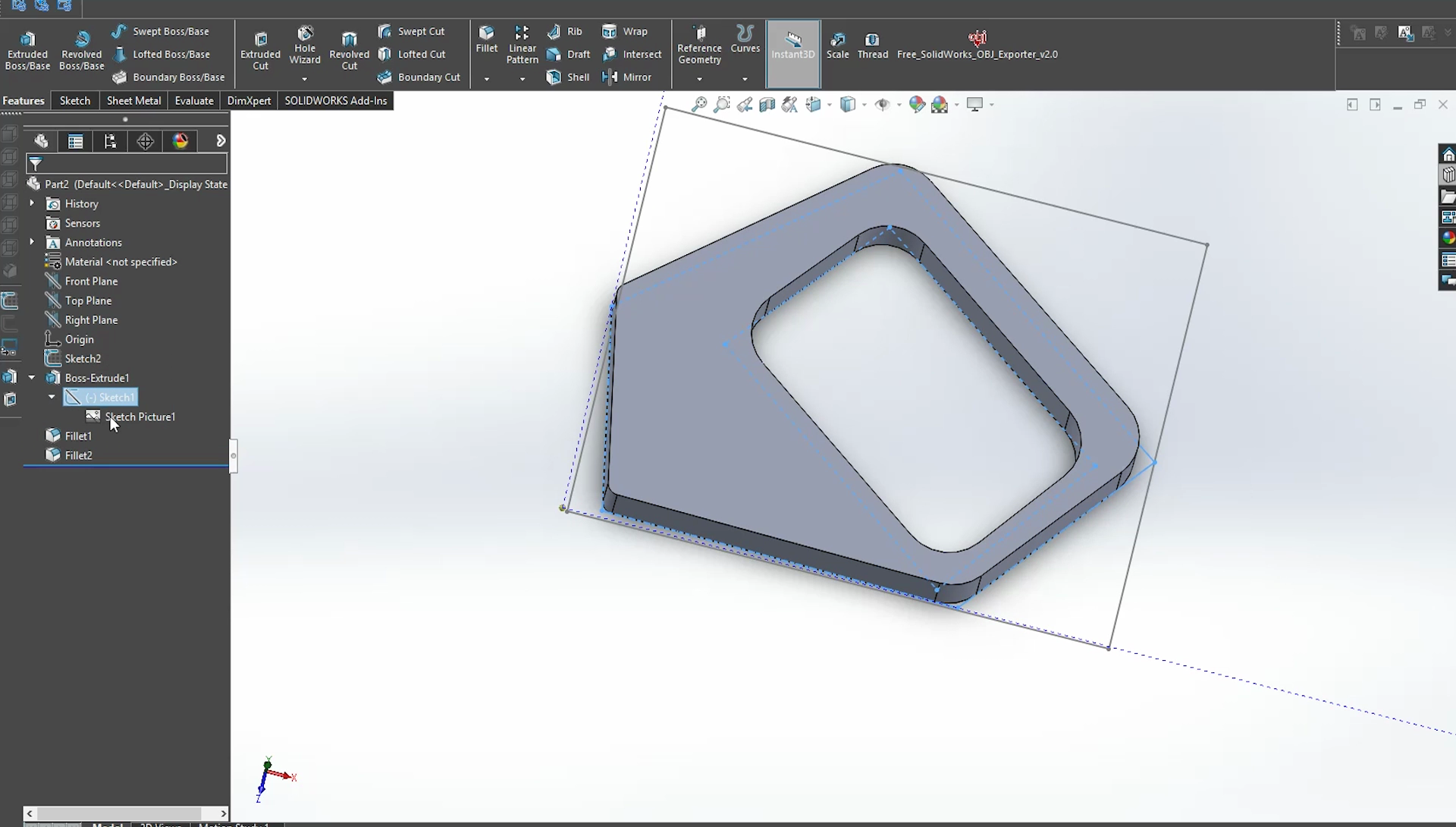Expand the Annotations tree item

click(x=32, y=242)
